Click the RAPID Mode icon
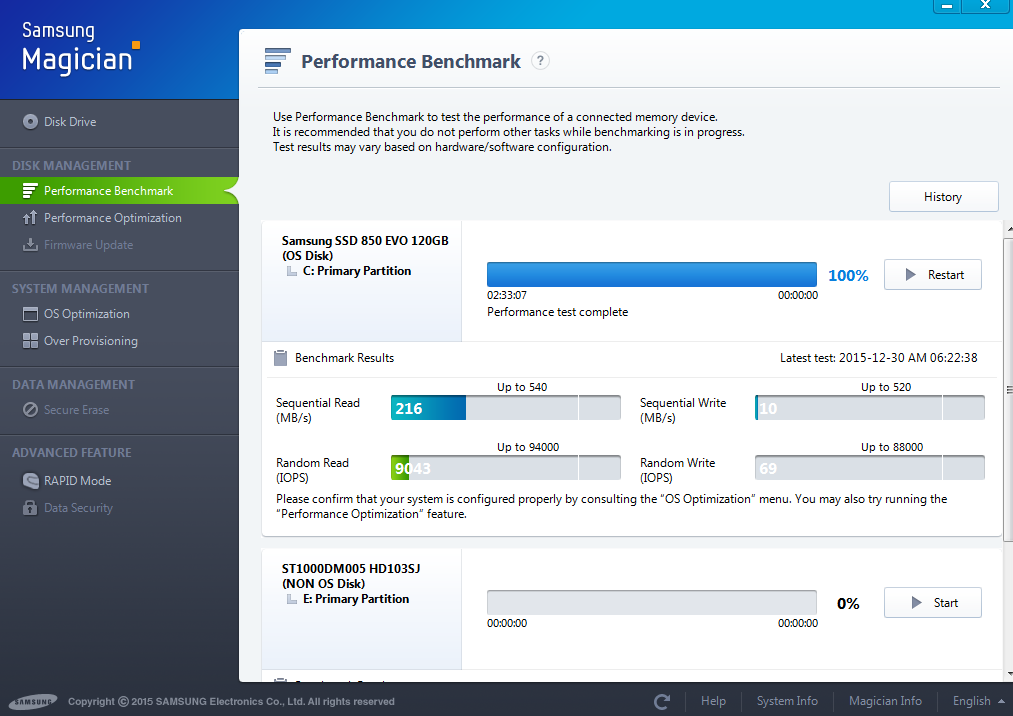Viewport: 1013px width, 716px height. pyautogui.click(x=30, y=481)
